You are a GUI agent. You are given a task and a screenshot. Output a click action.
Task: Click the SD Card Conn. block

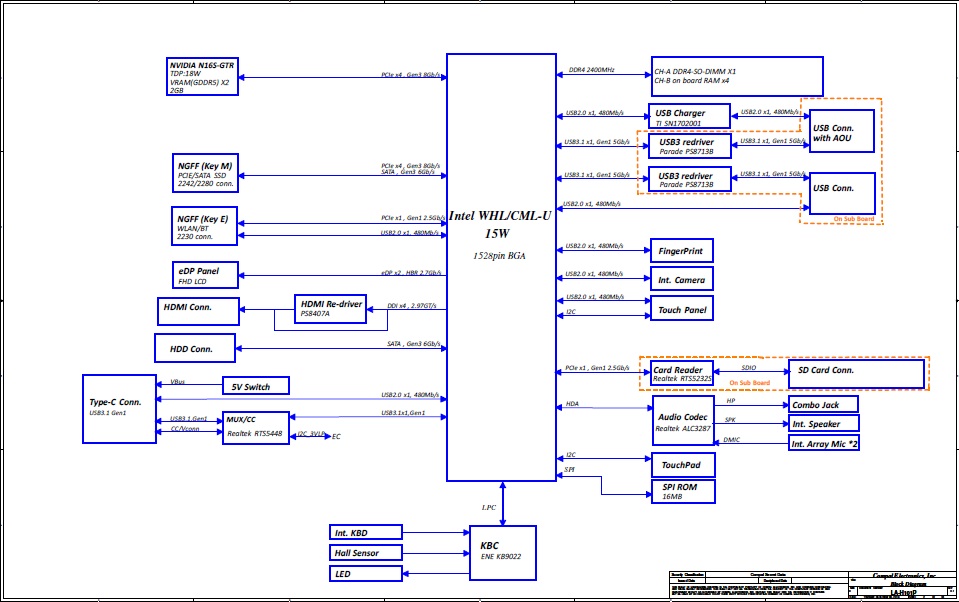pyautogui.click(x=856, y=374)
